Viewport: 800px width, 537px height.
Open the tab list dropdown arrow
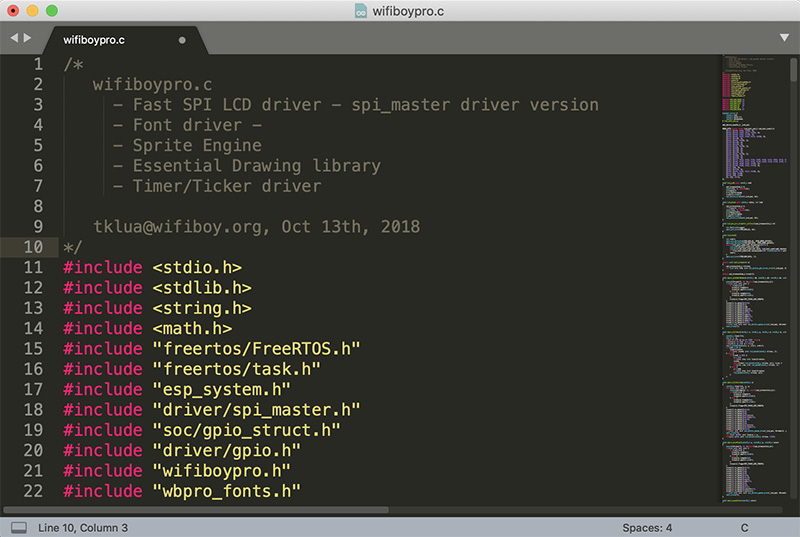[x=784, y=38]
